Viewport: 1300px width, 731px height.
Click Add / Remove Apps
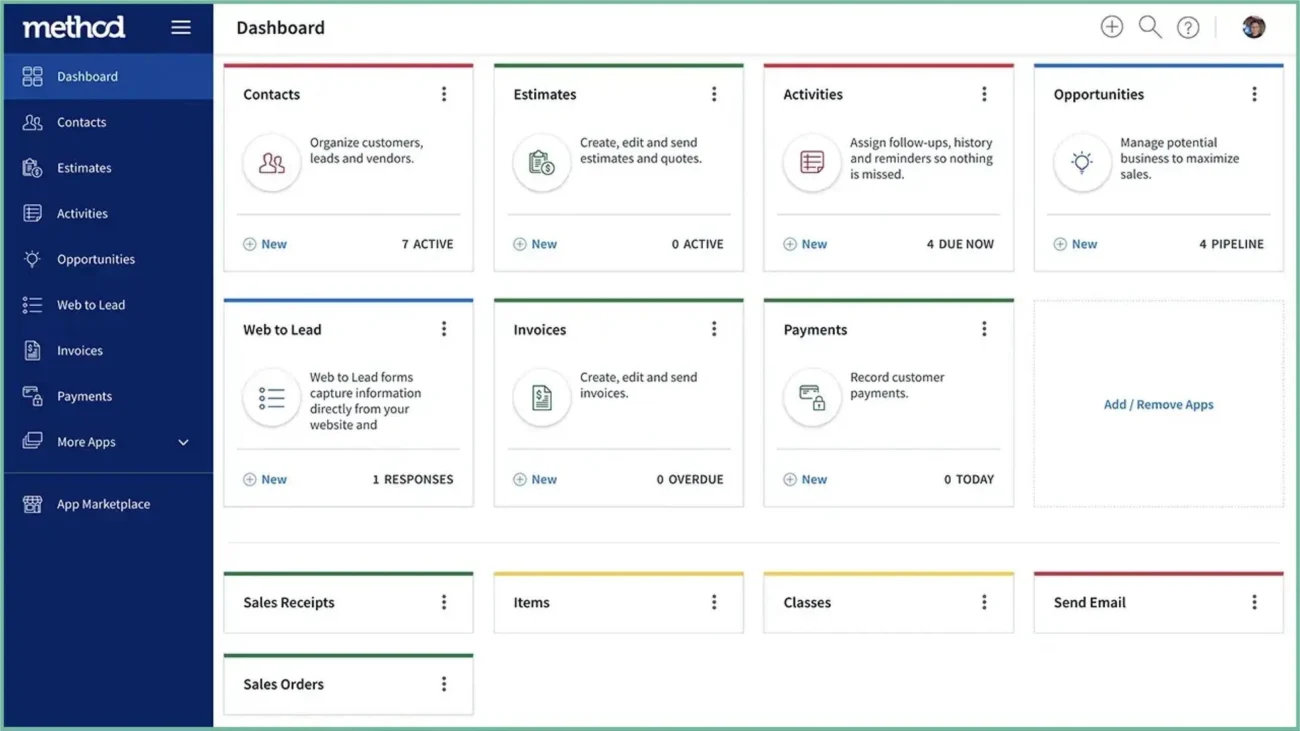(1157, 404)
